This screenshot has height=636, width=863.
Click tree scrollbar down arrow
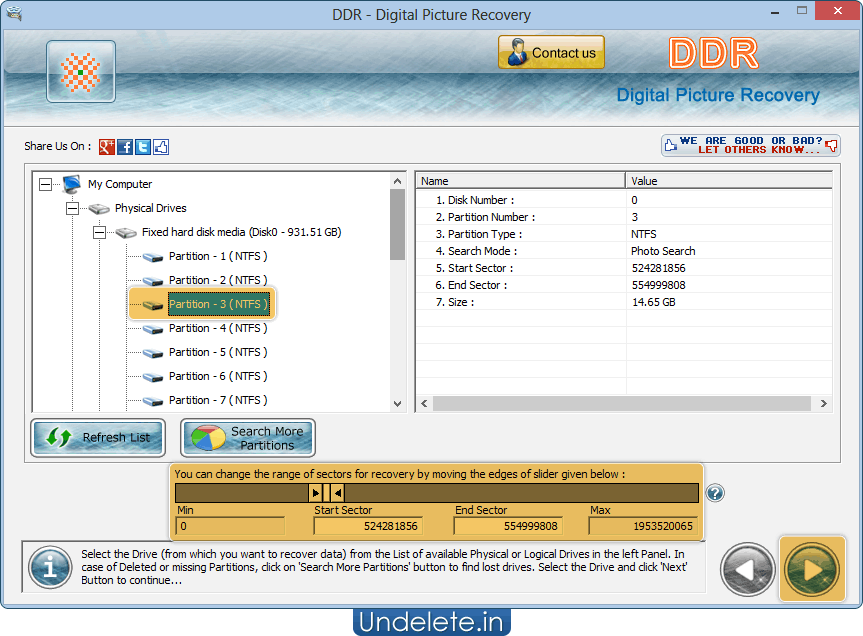click(x=397, y=403)
